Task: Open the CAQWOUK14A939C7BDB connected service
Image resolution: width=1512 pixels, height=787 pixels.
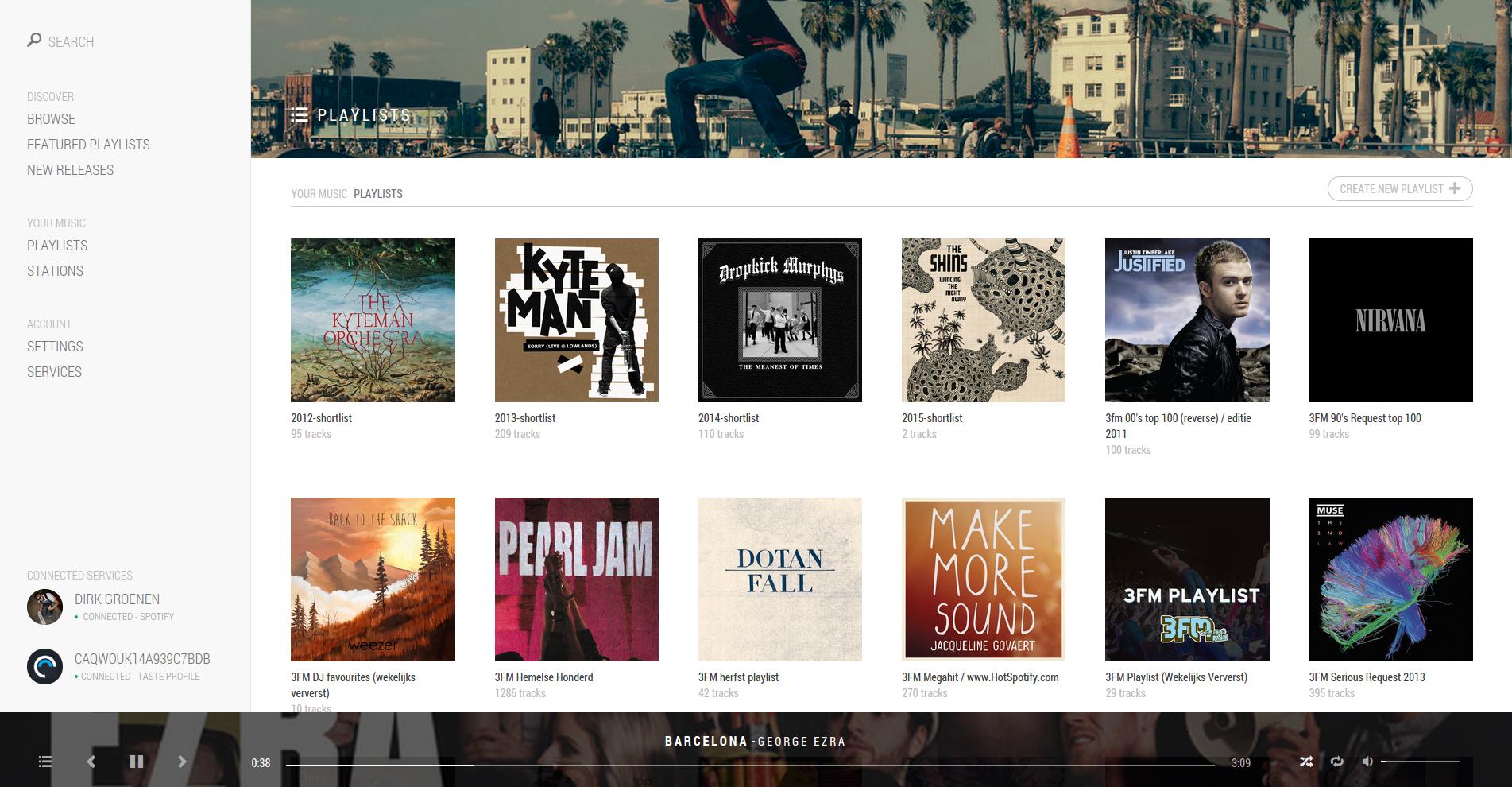Action: pyautogui.click(x=142, y=659)
